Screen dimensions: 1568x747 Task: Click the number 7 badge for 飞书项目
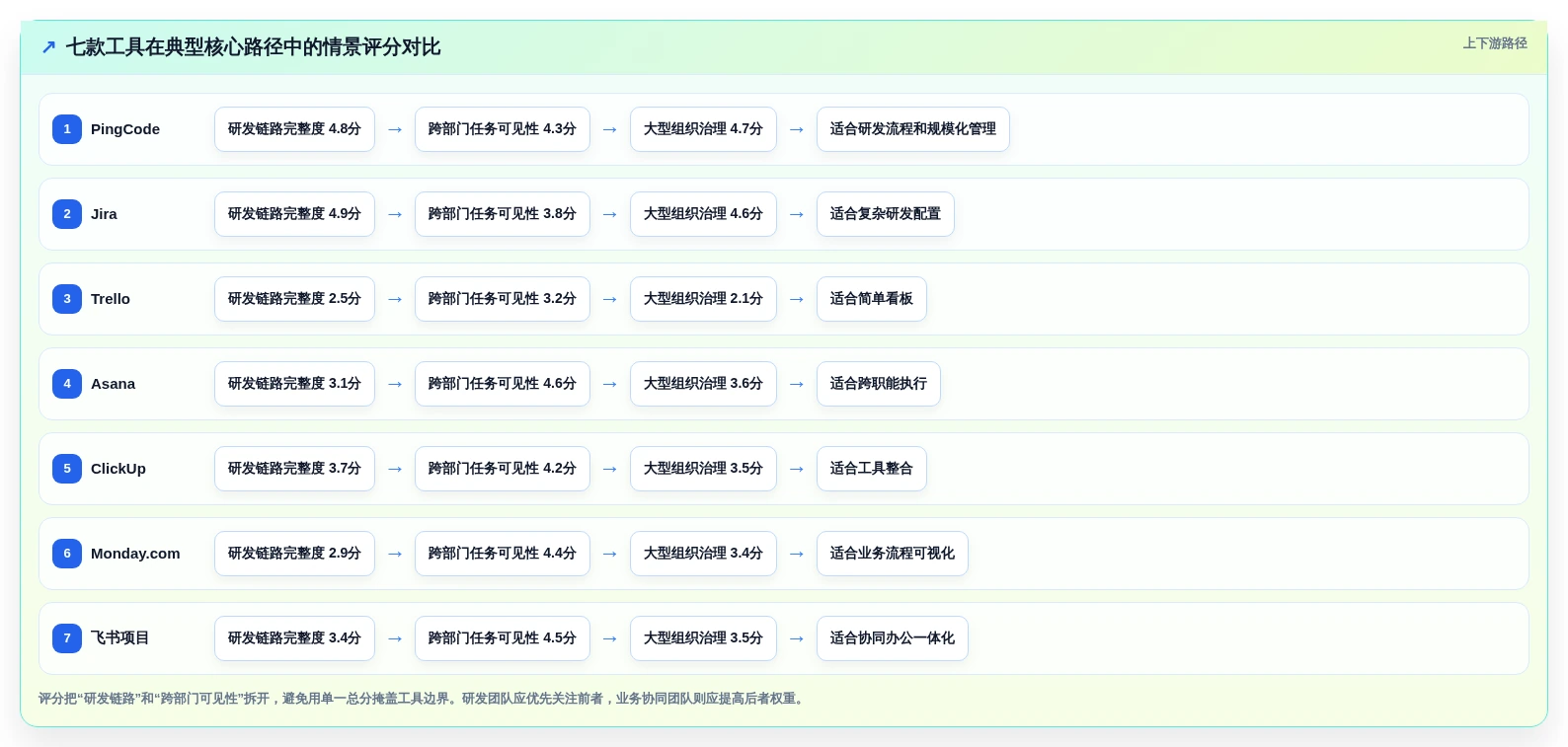[x=67, y=638]
